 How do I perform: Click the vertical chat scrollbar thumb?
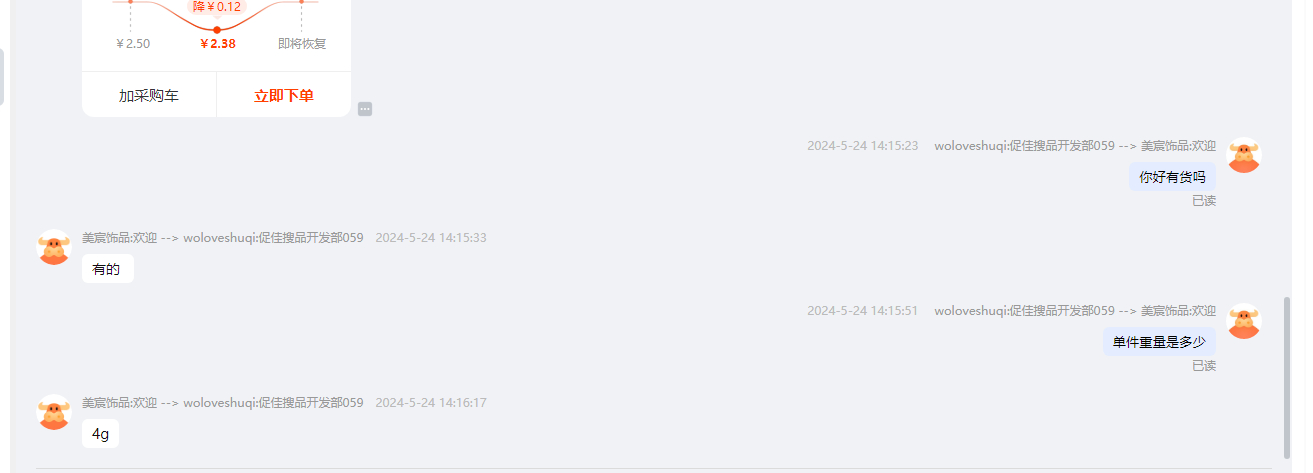click(1286, 378)
